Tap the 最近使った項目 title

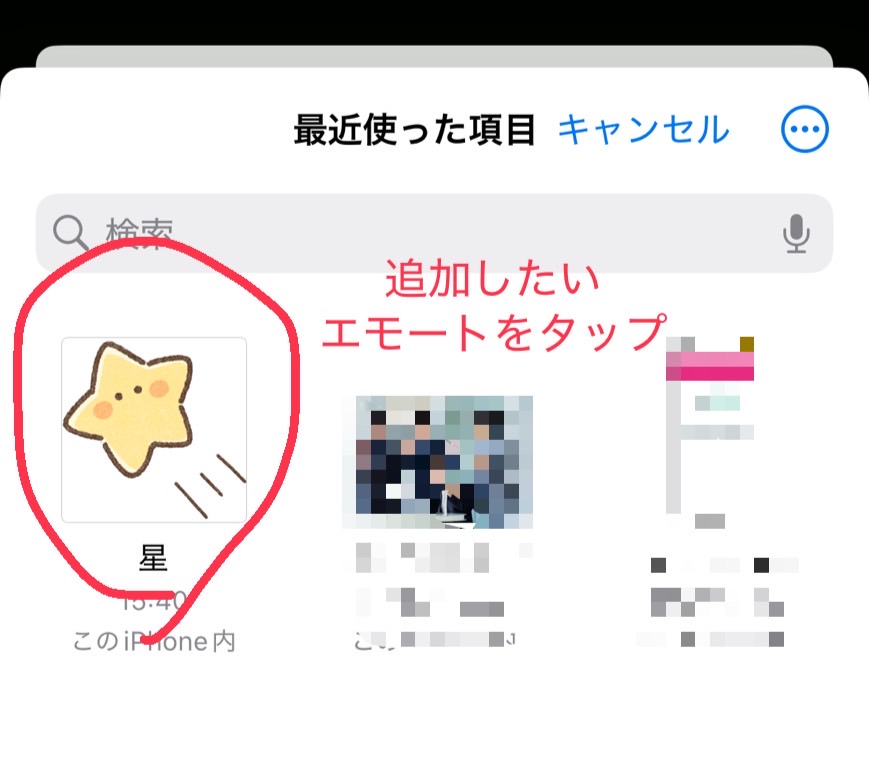[x=415, y=130]
